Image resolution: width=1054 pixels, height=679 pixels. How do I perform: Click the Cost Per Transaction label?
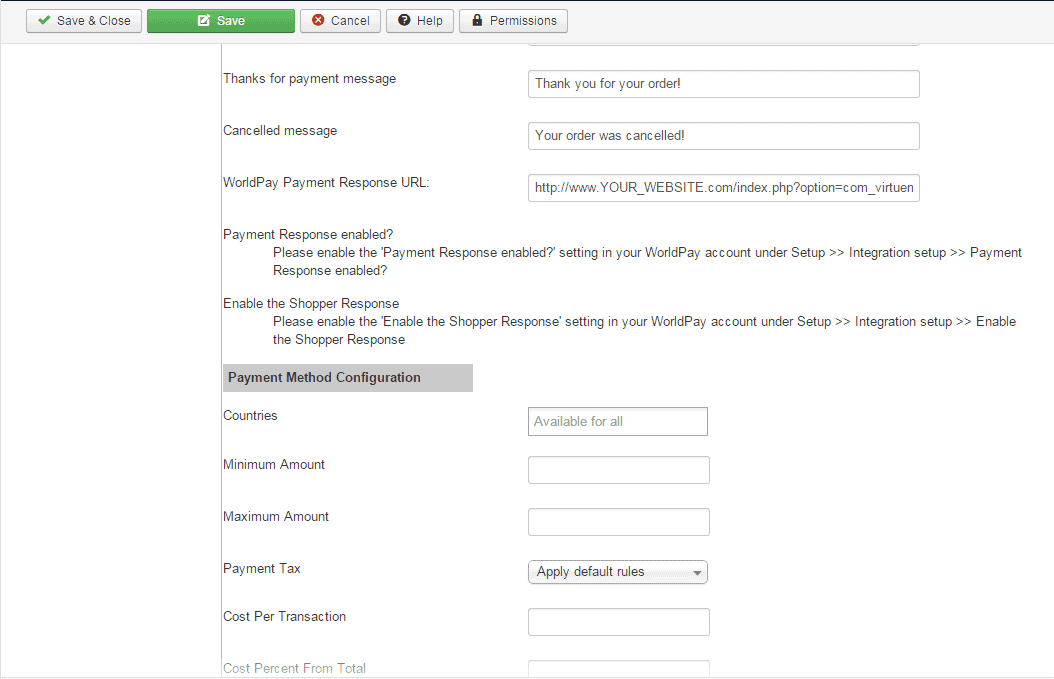pos(284,616)
